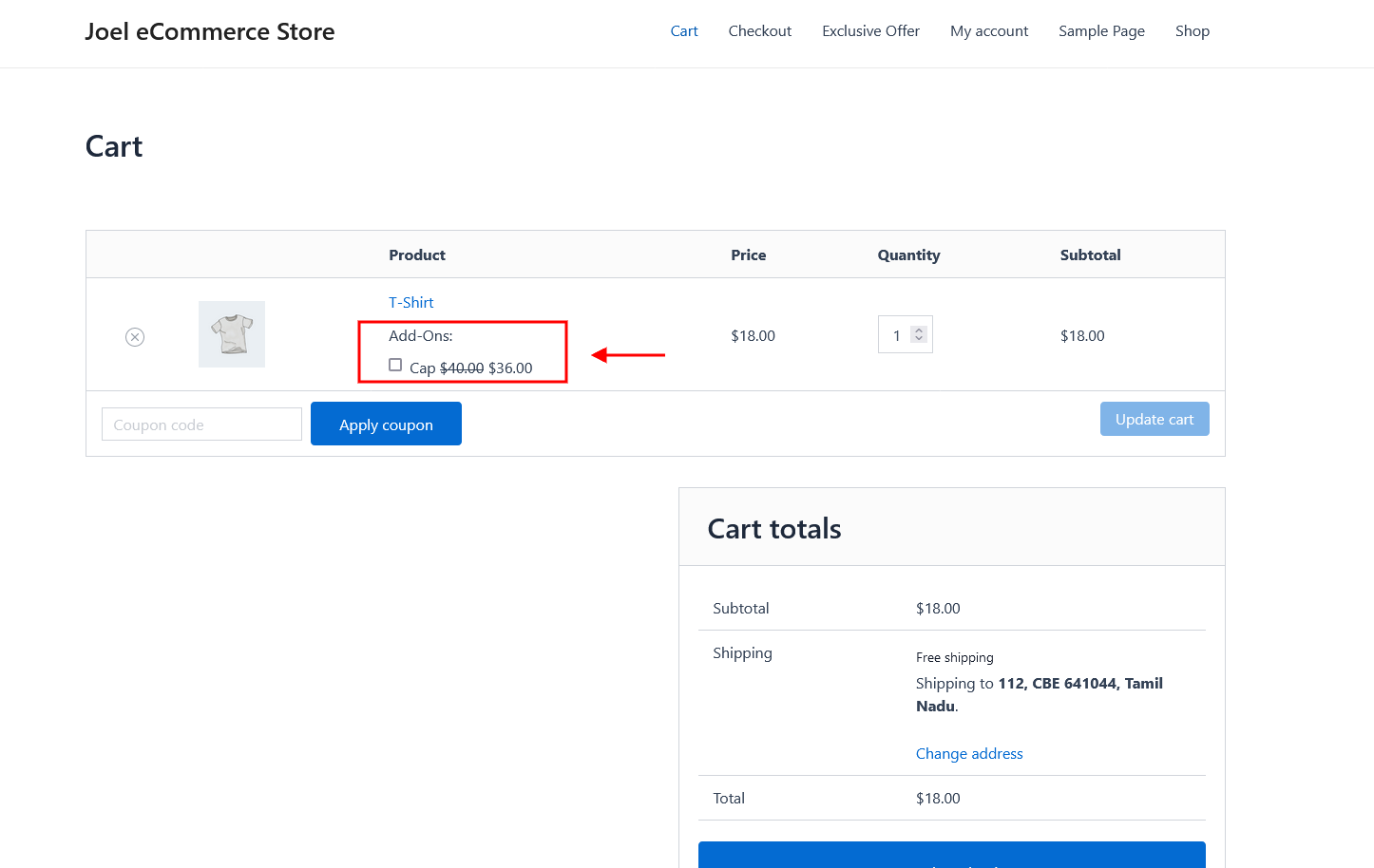Visit Sample Page from the navigation

tap(1101, 31)
